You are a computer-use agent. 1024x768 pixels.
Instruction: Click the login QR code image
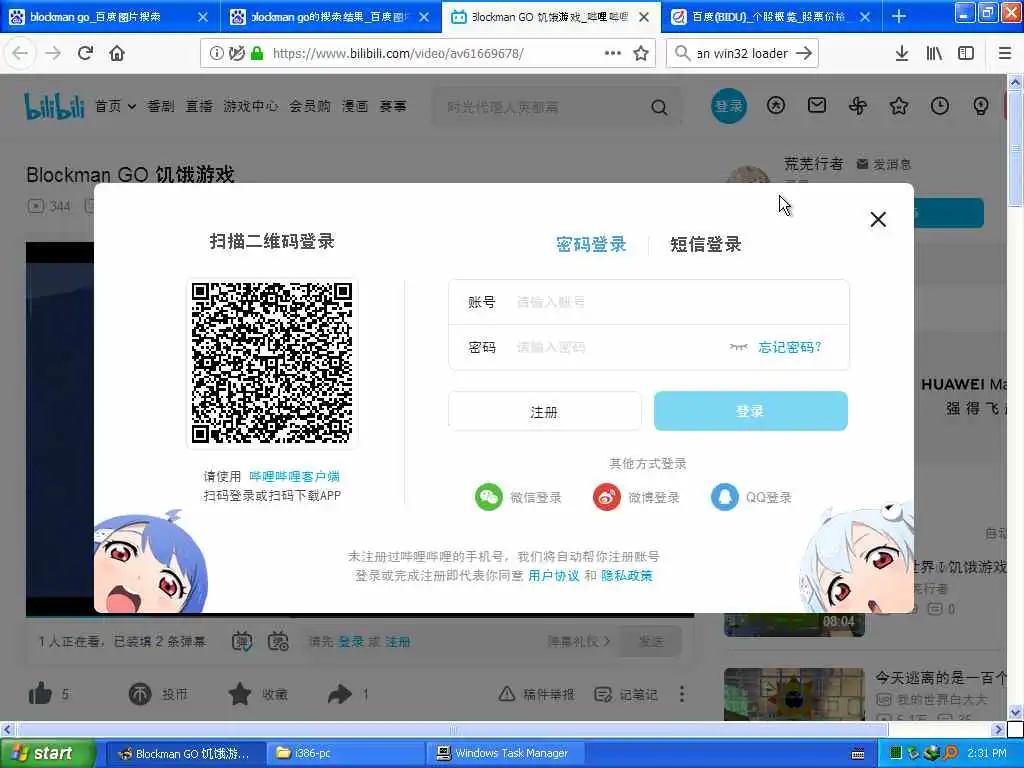coord(272,363)
